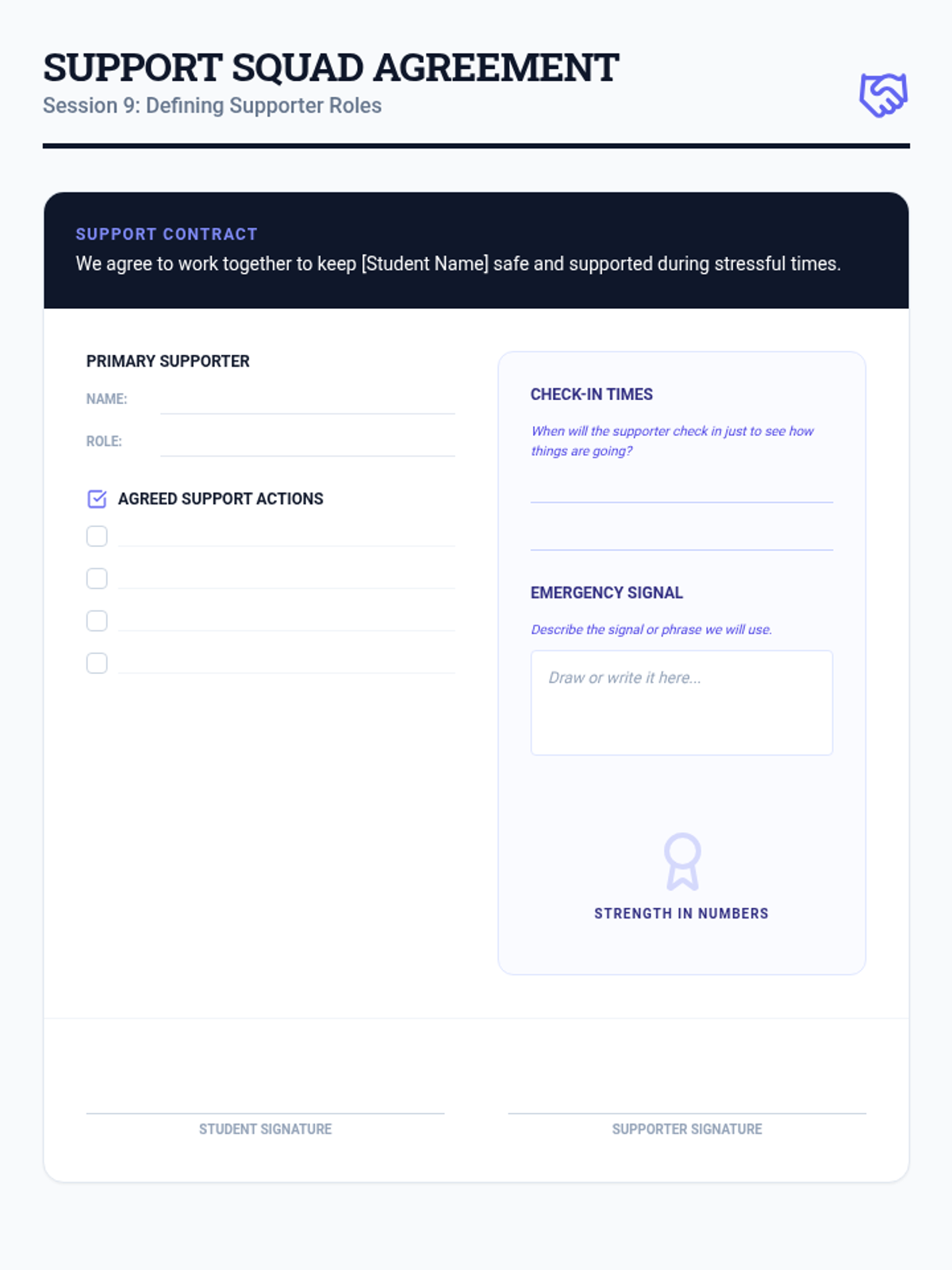Click the award ribbon icon
Viewport: 952px width, 1270px height.
682,861
